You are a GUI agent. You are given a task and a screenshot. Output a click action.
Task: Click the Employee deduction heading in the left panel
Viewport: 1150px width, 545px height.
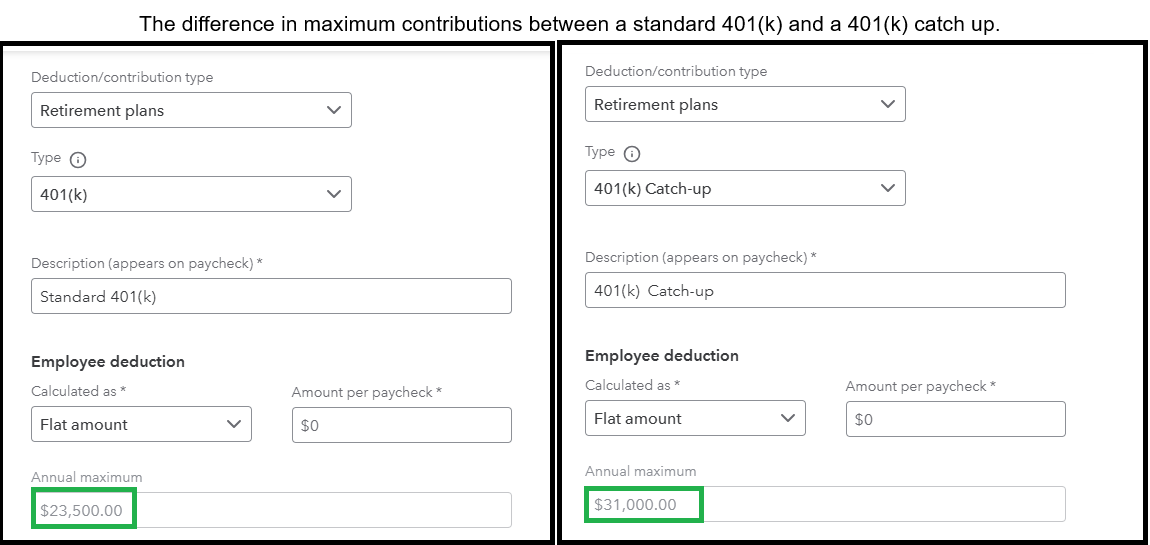pyautogui.click(x=108, y=362)
